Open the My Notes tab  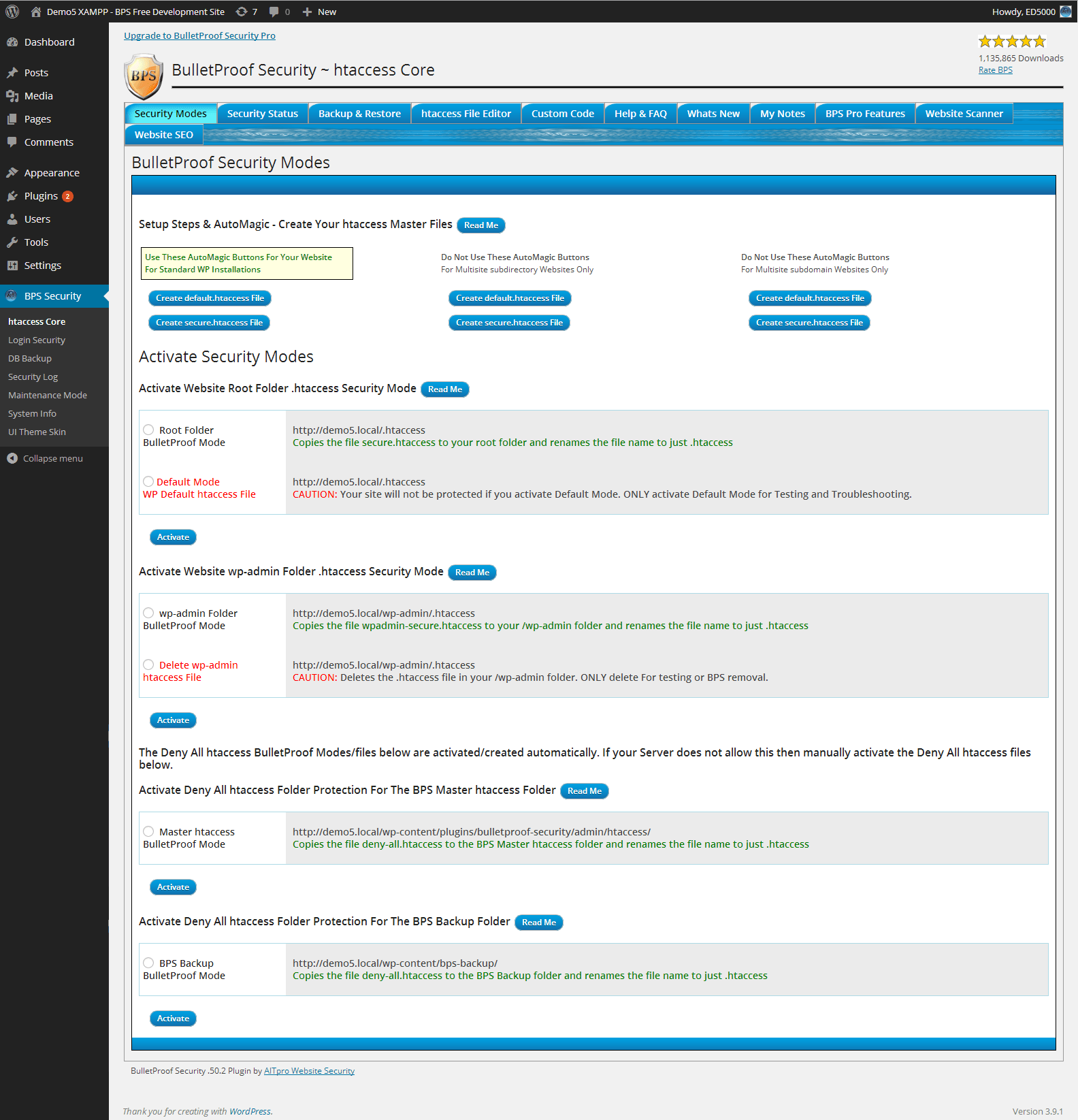tap(783, 114)
